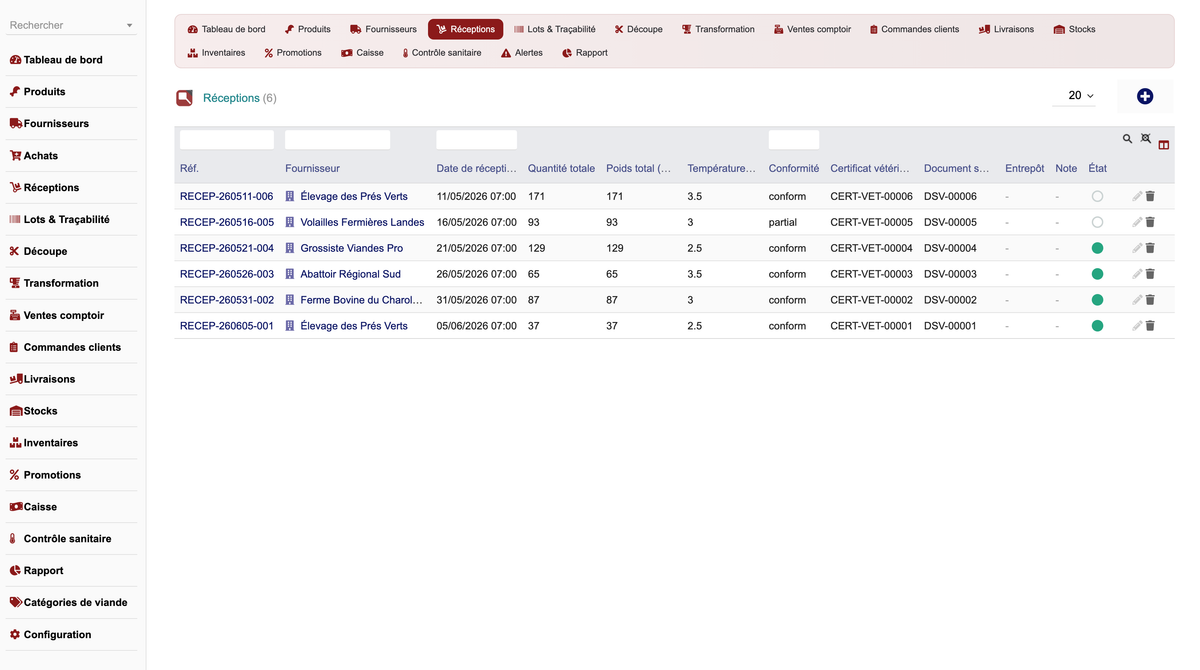This screenshot has height=670, width=1200.
Task: Open column selector icon in table header
Action: click(x=1164, y=145)
